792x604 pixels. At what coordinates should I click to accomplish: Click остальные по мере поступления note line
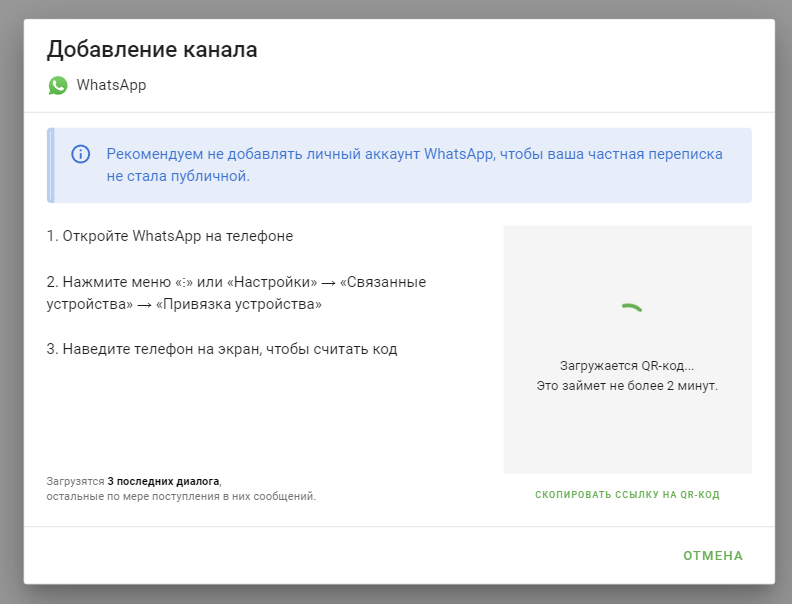tap(181, 496)
